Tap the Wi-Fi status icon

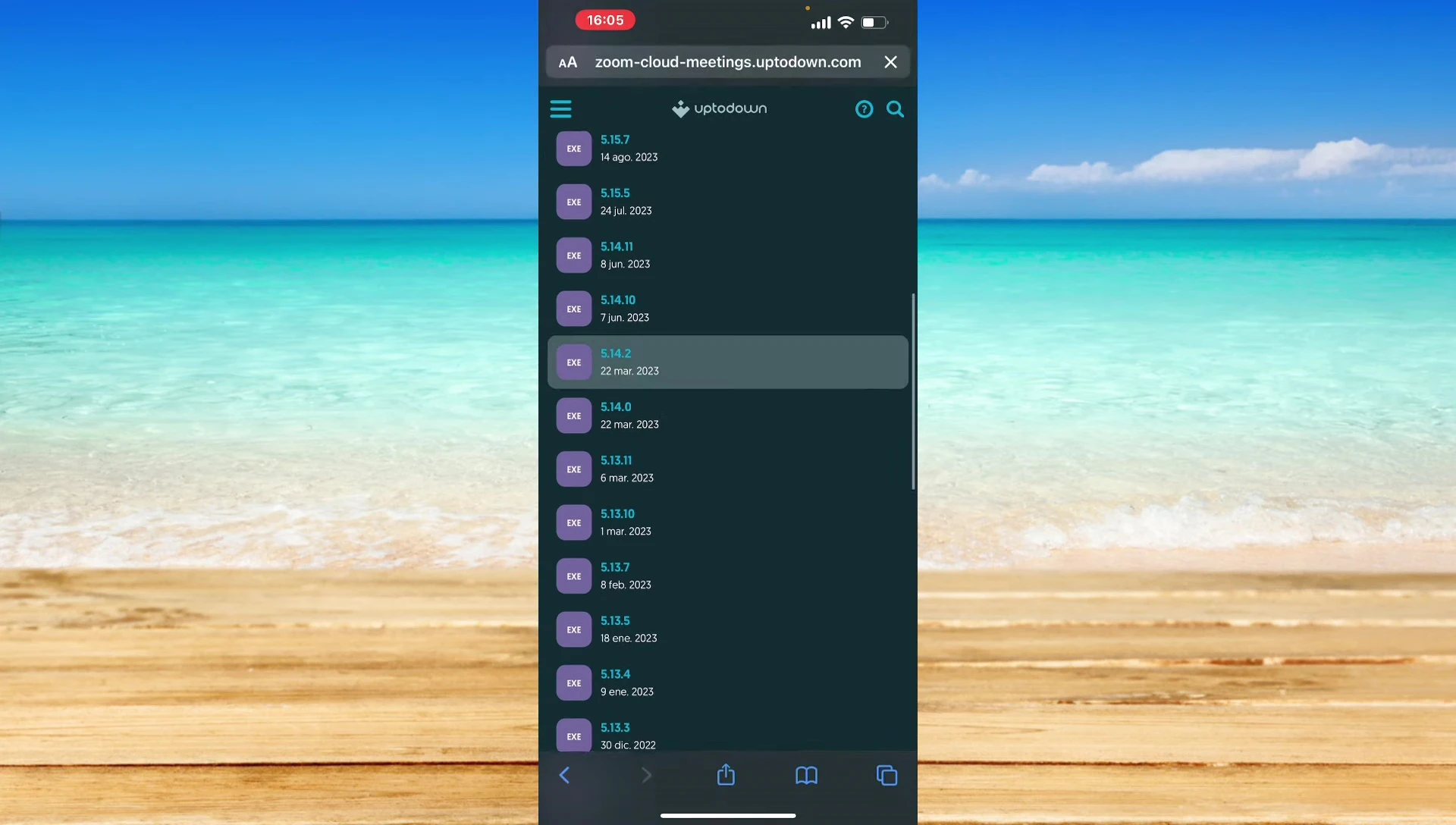click(x=846, y=23)
